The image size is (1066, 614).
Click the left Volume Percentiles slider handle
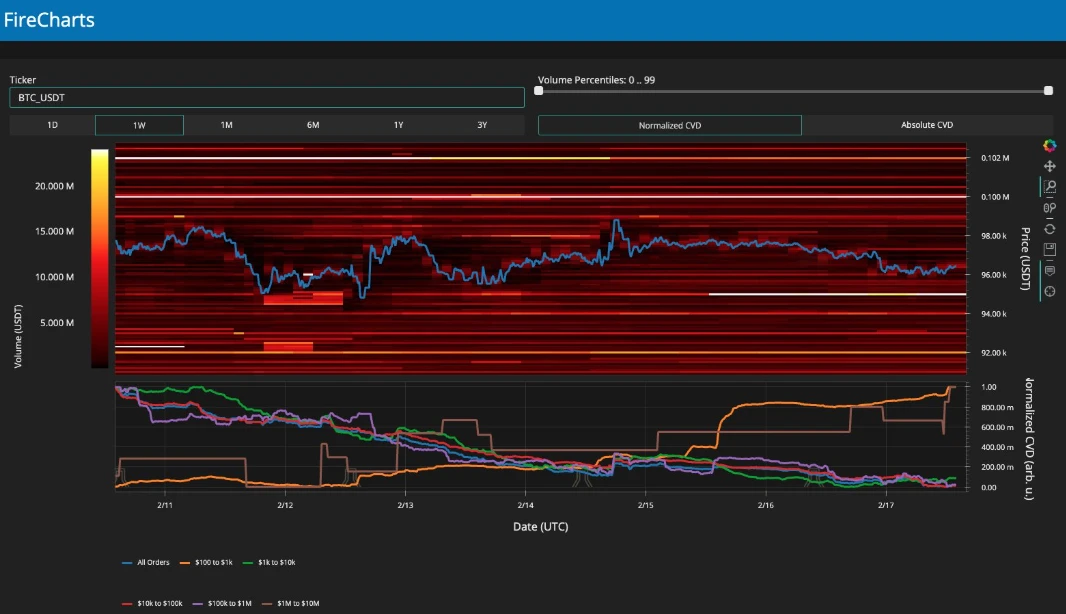click(538, 90)
